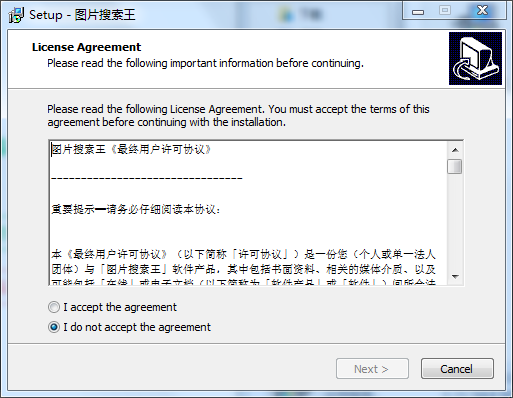
Task: Click the computer installer logo image
Action: [x=475, y=58]
